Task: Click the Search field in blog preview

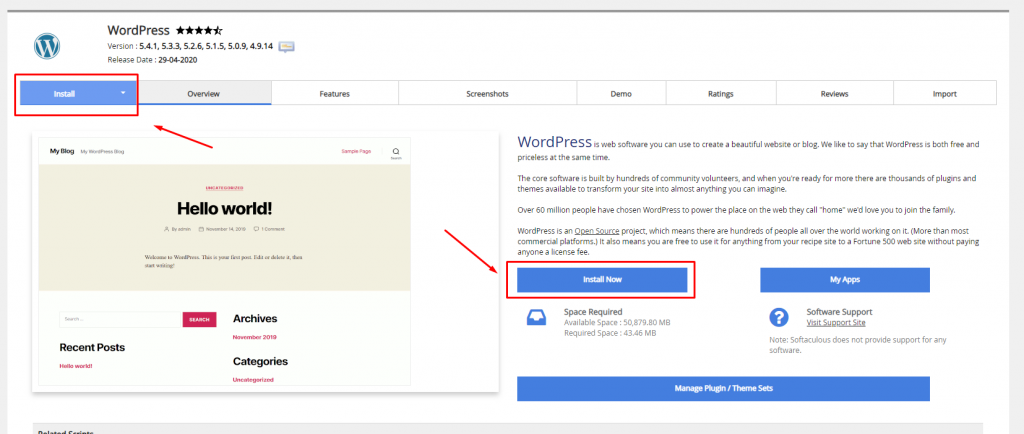Action: (x=121, y=320)
